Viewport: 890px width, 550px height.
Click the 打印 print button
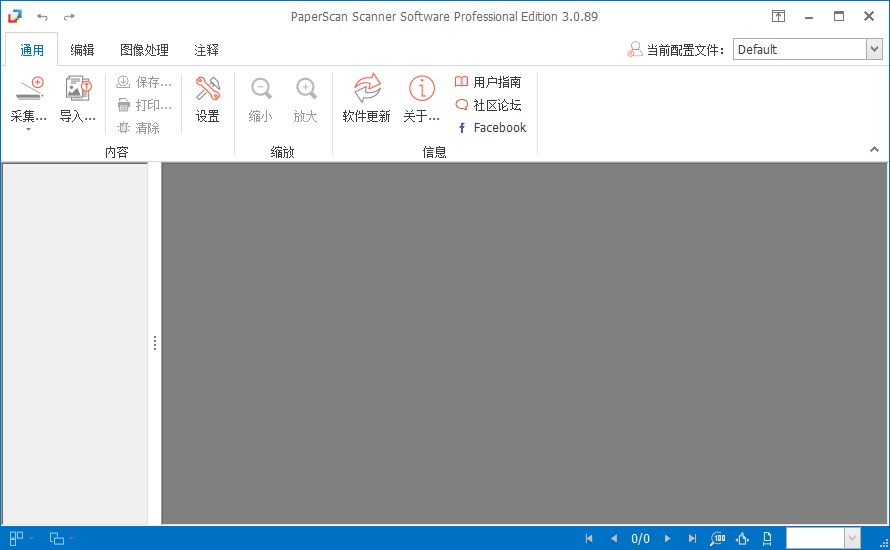click(x=144, y=105)
